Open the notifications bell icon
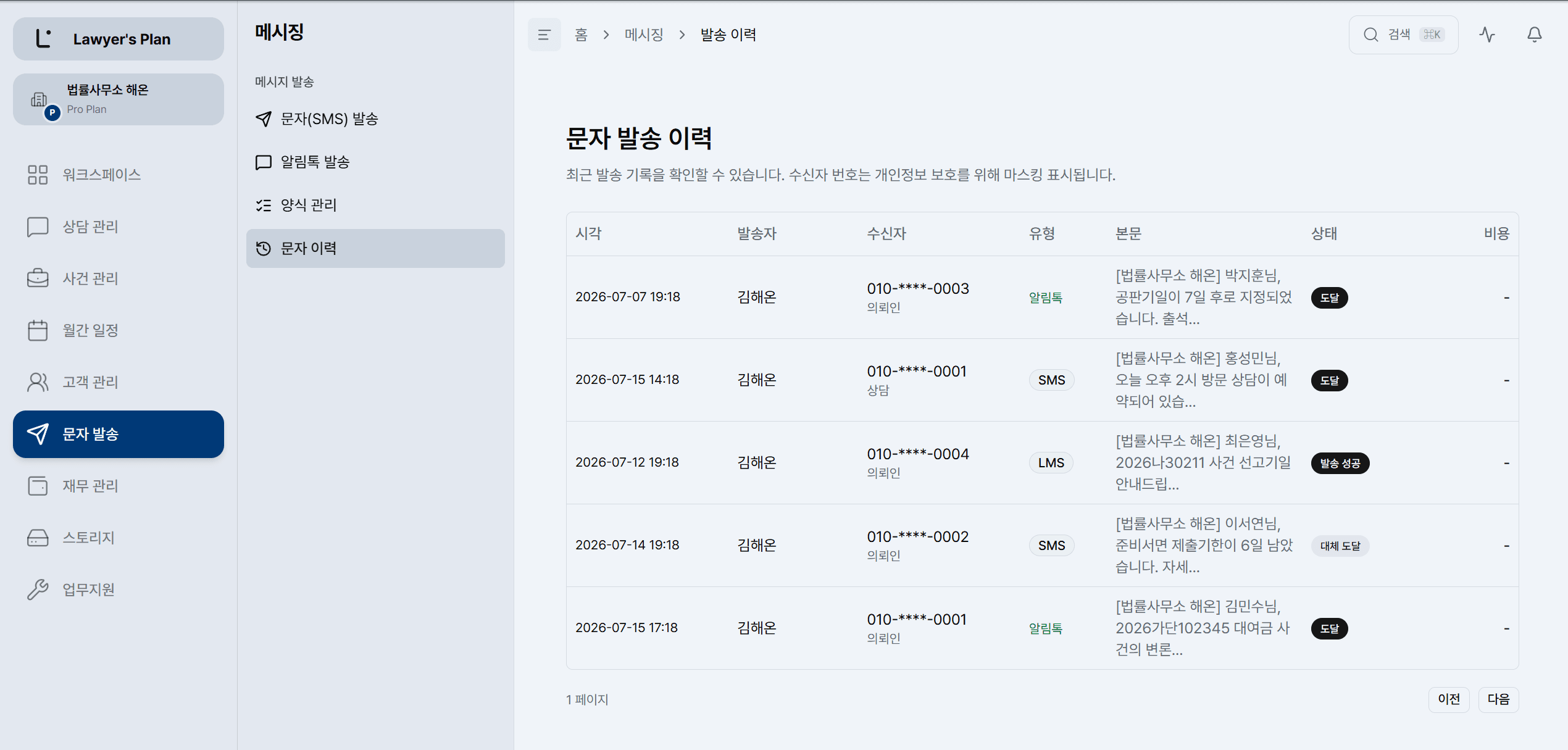The height and width of the screenshot is (750, 1568). pyautogui.click(x=1535, y=35)
